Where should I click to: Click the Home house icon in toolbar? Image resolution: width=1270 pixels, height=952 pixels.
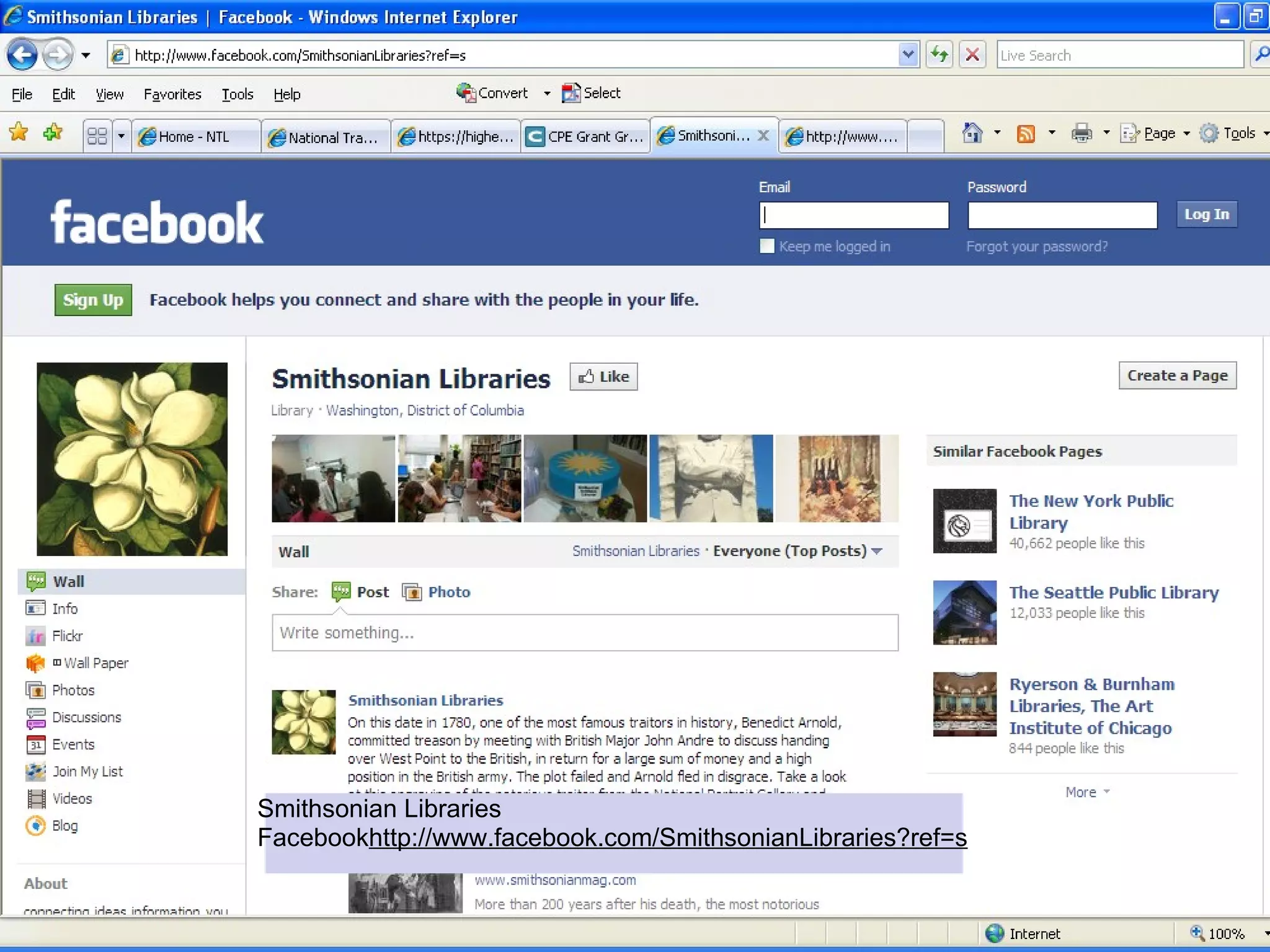(x=973, y=133)
